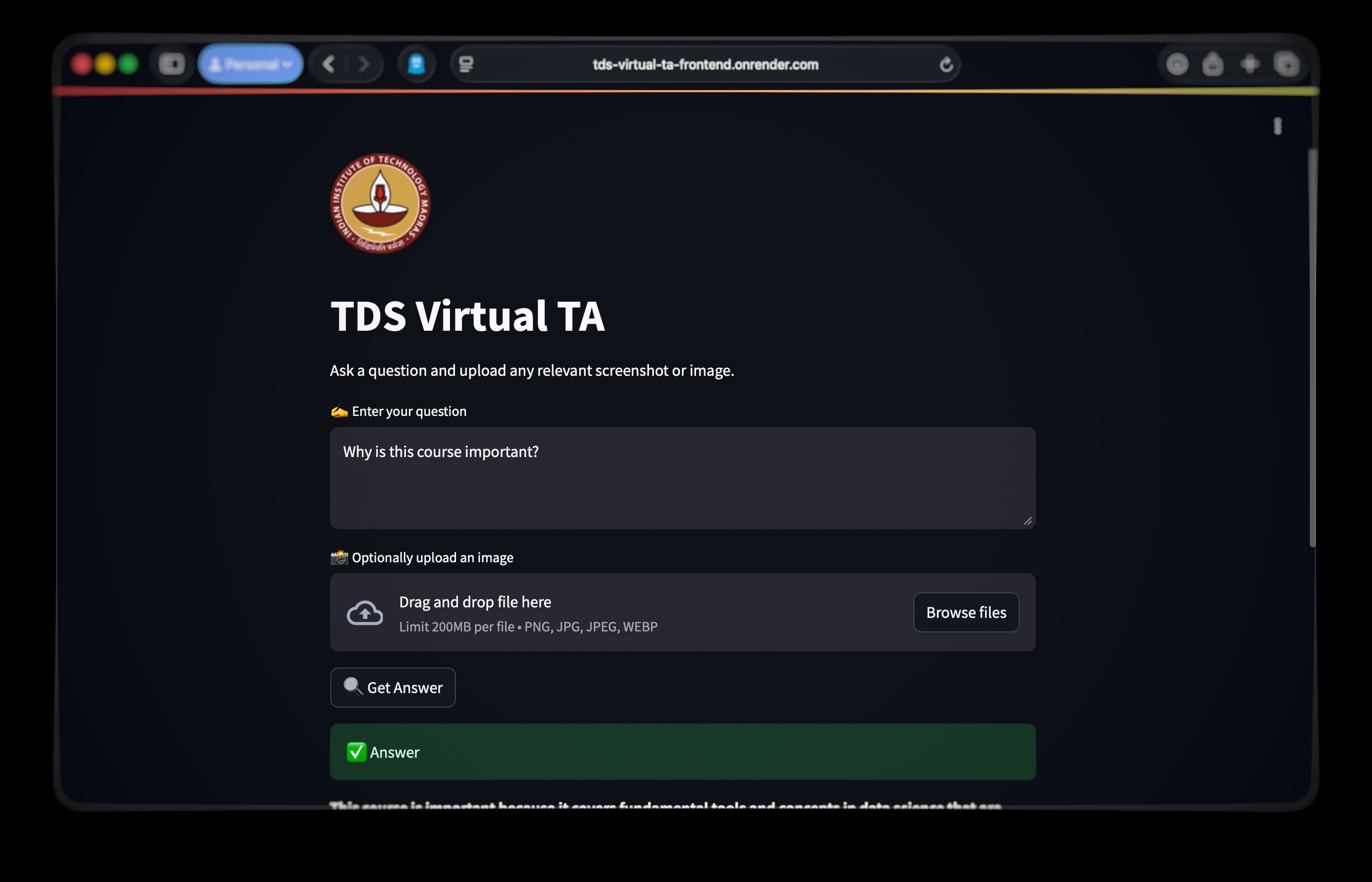Expand the Personal profile dropdown

click(250, 64)
